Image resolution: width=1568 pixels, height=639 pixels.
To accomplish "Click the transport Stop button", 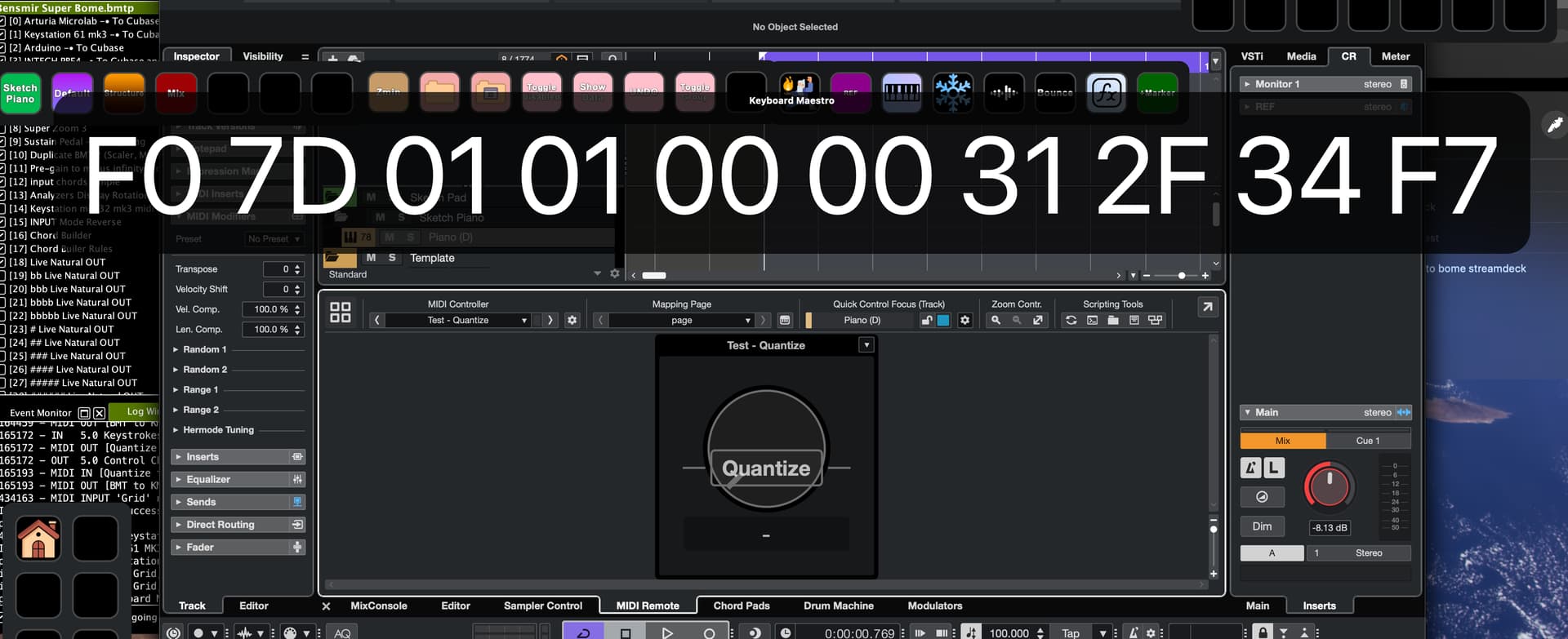I will click(x=626, y=632).
